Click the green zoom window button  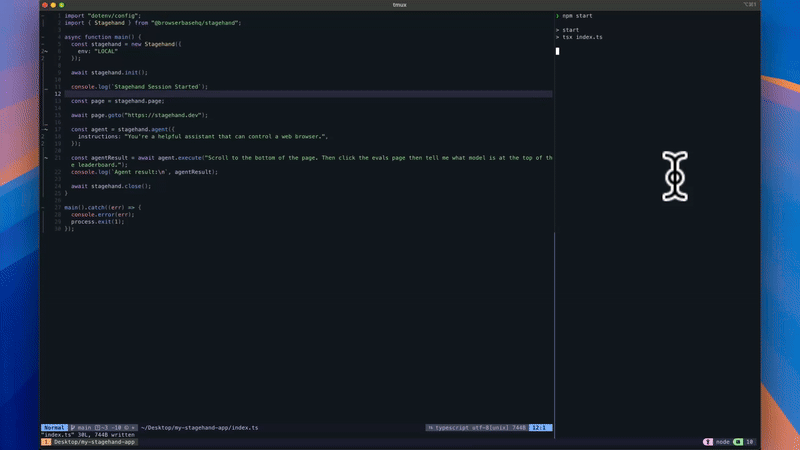62,5
